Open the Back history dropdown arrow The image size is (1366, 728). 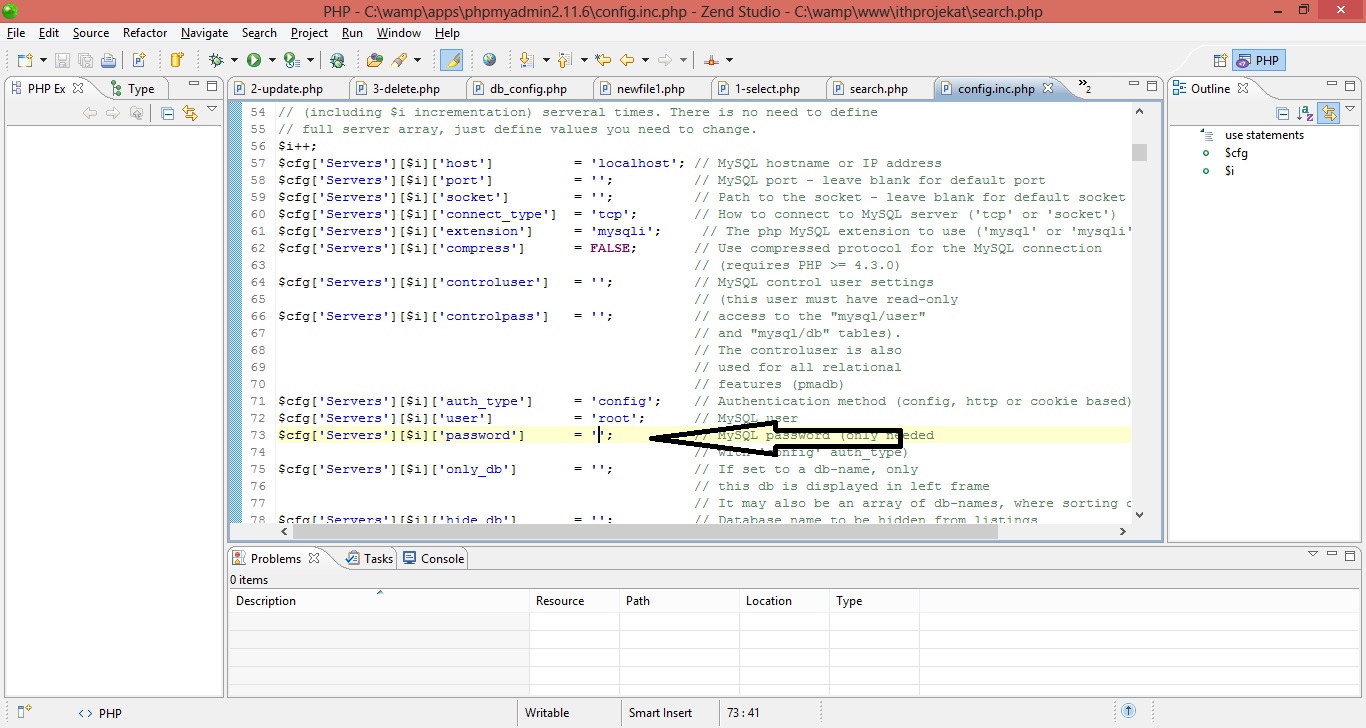tap(645, 61)
